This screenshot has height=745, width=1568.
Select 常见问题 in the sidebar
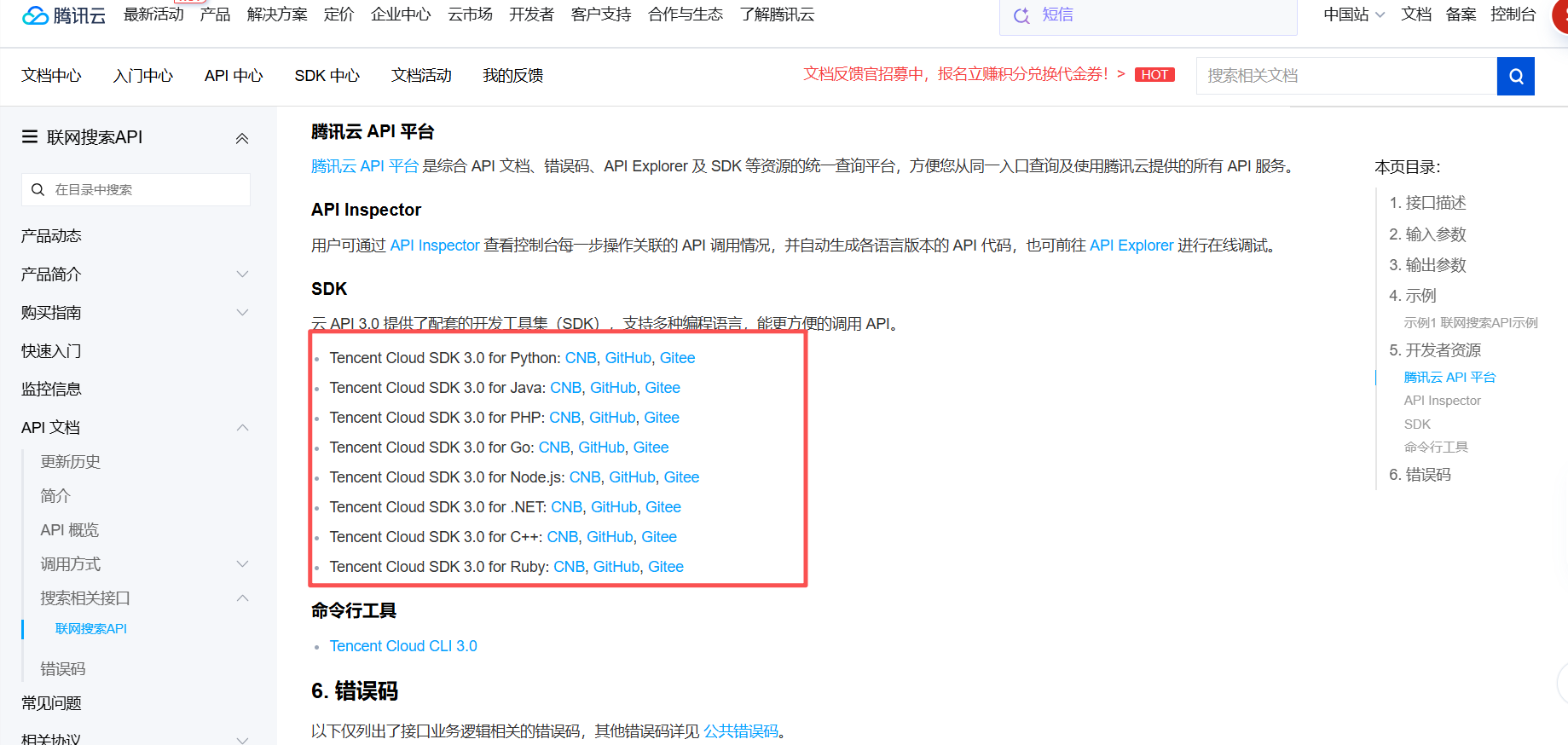(51, 703)
